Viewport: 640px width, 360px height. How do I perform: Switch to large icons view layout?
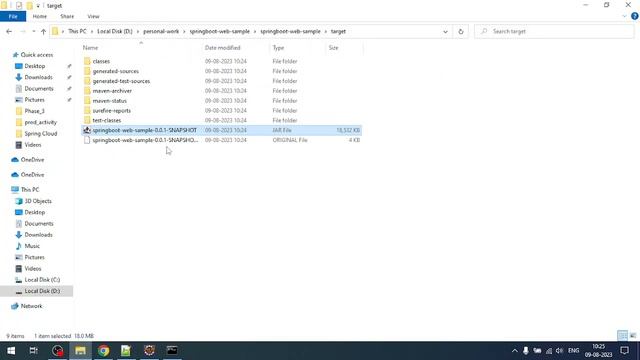coord(633,336)
